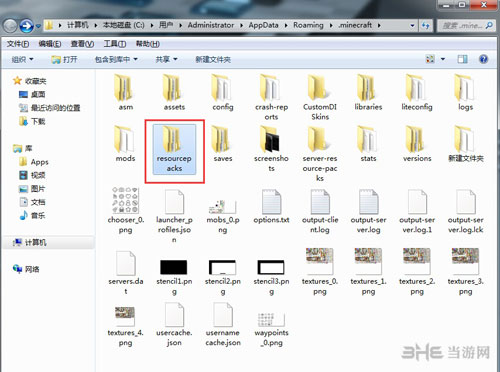Select the stencil1.png thumbnail
This screenshot has height=372, width=500.
click(174, 267)
